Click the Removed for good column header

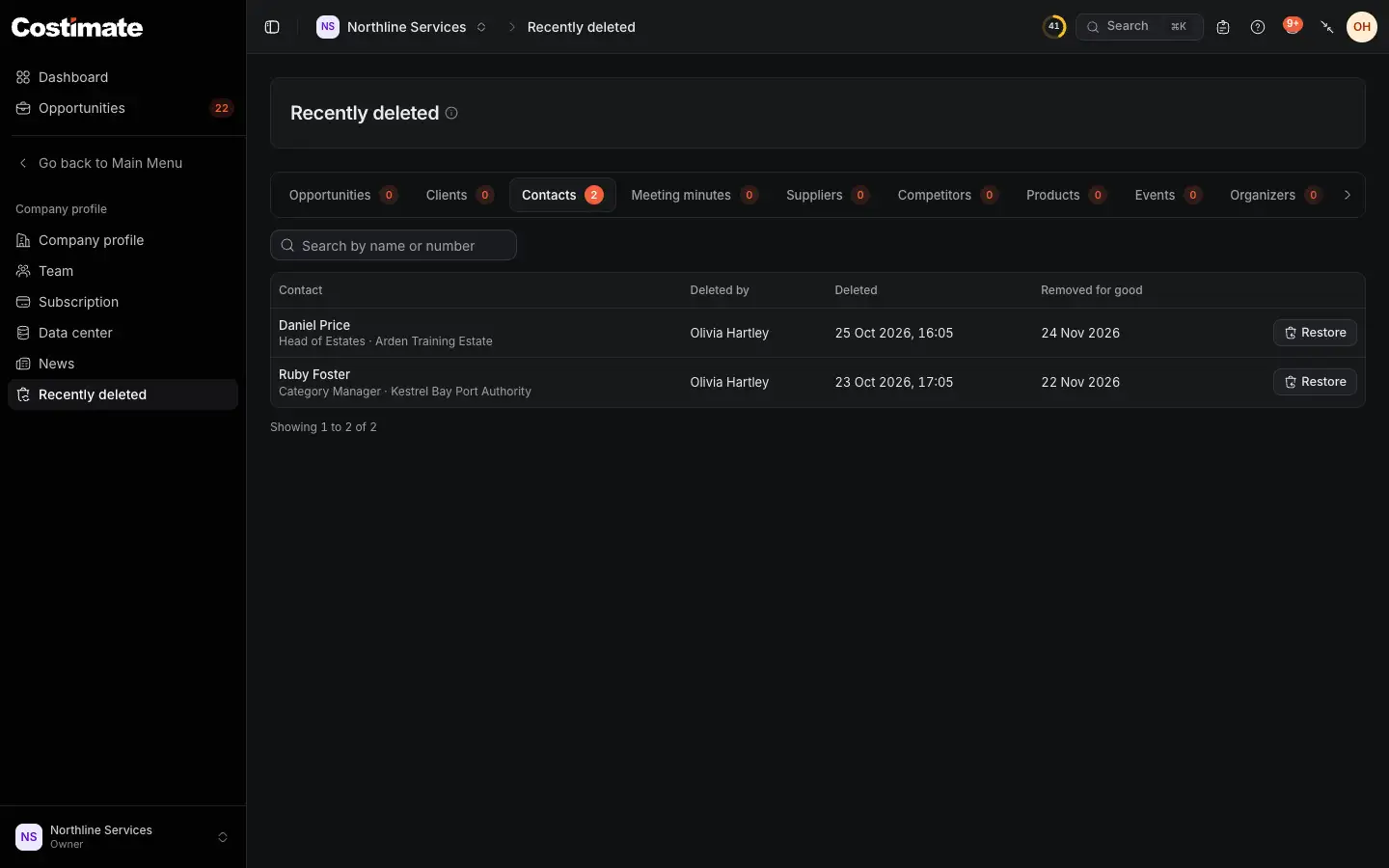click(1092, 290)
